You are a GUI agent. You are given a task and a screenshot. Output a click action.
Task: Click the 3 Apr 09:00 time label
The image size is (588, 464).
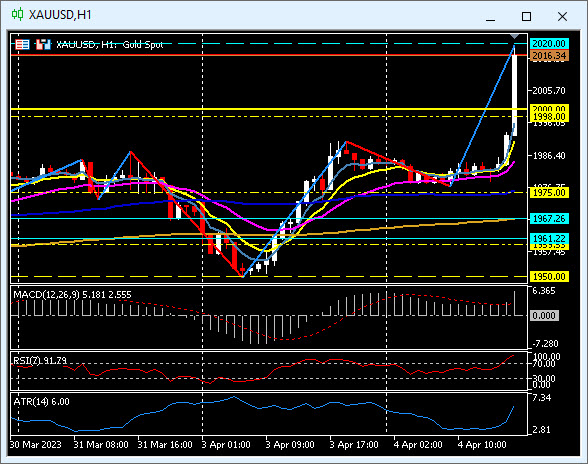point(290,445)
